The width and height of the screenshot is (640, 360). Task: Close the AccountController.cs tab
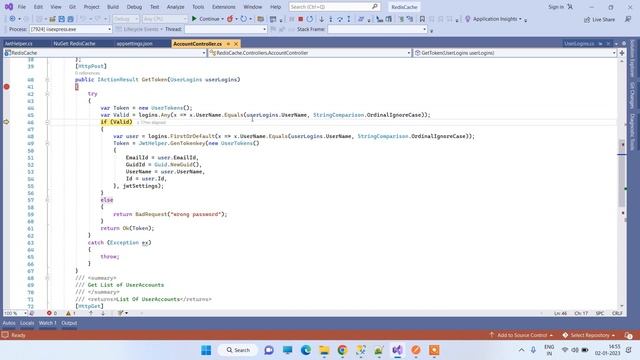[x=236, y=44]
